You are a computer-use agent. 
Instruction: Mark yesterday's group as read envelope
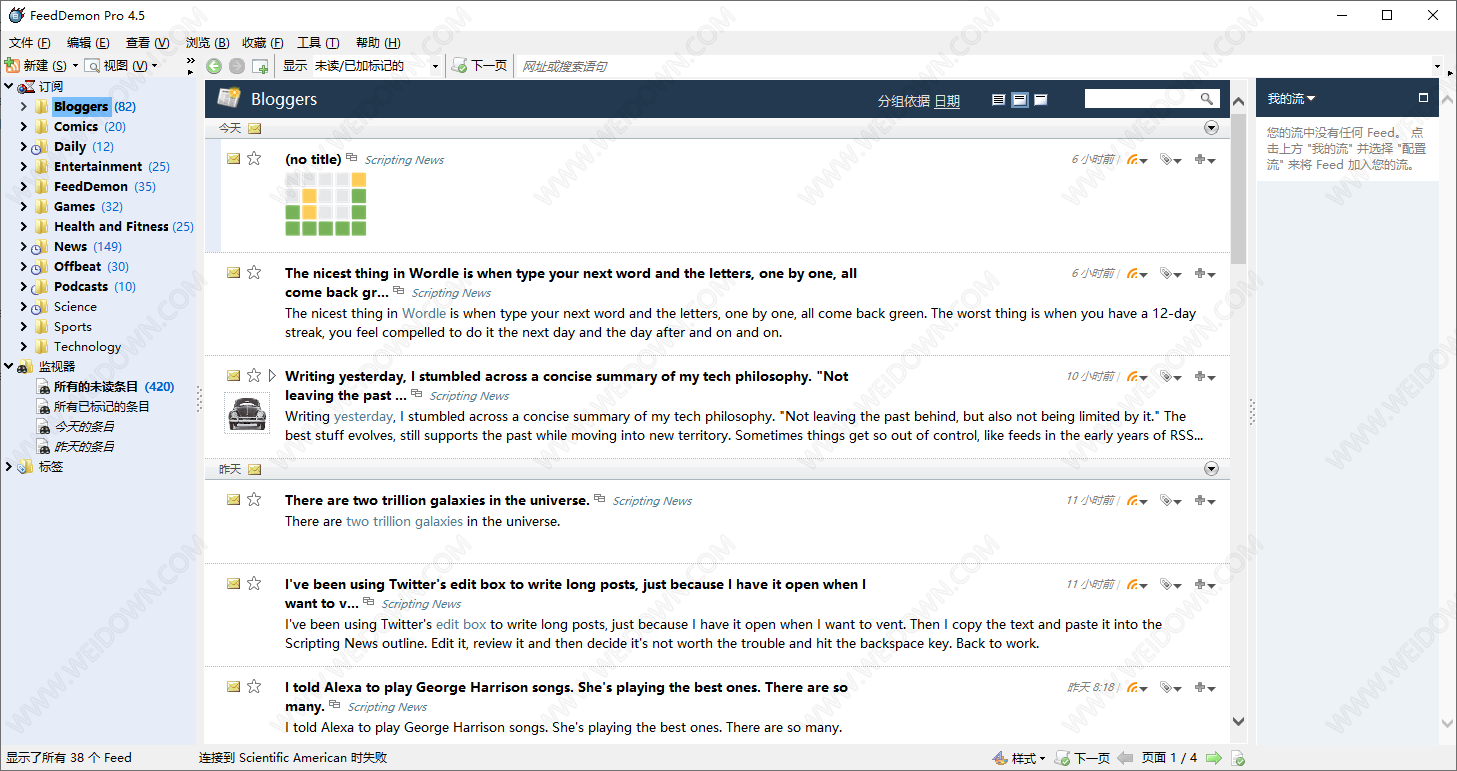[254, 469]
